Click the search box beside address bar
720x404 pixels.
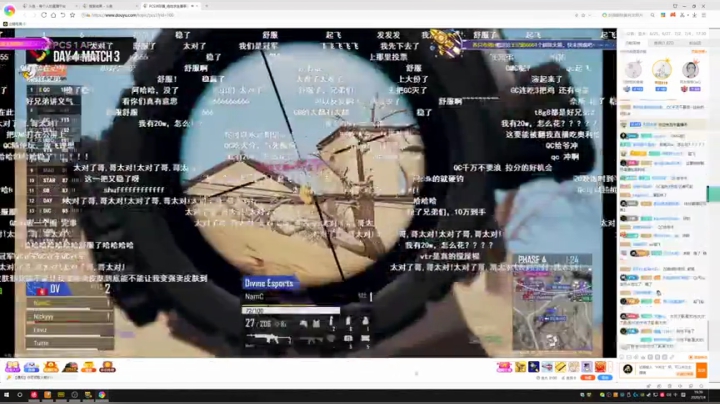624,15
